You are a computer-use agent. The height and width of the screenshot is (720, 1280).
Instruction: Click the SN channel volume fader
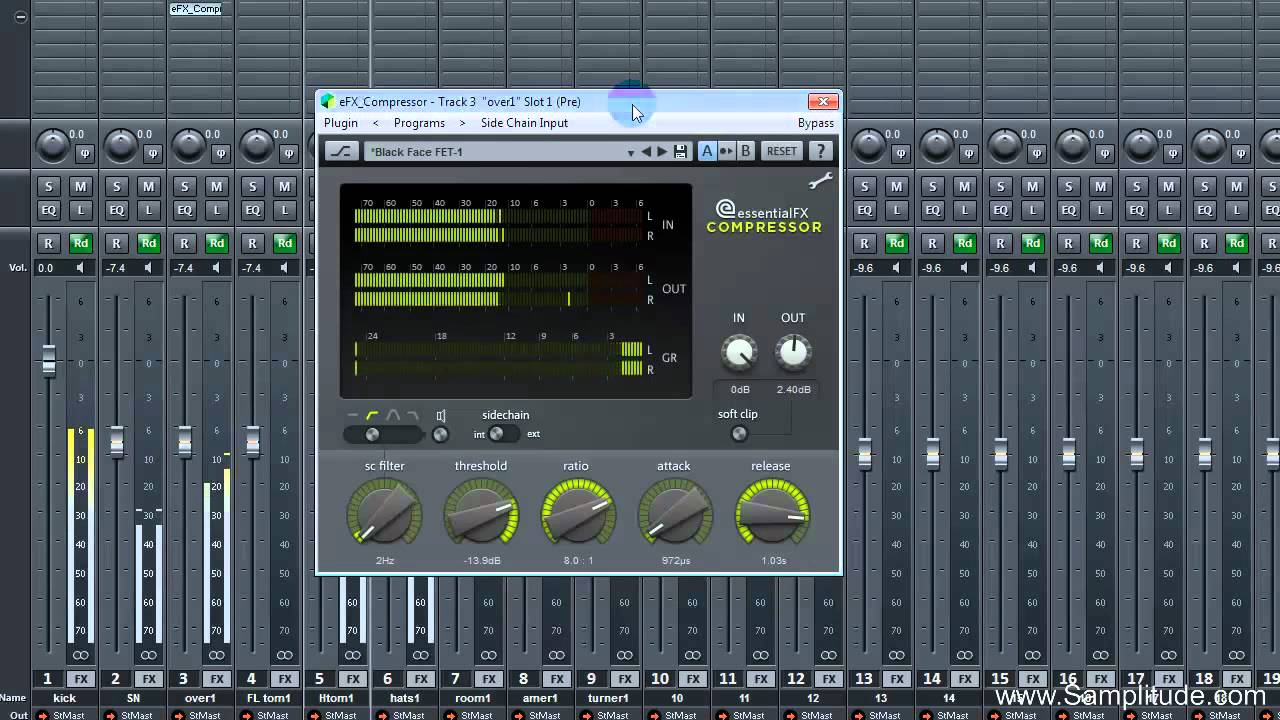click(116, 441)
